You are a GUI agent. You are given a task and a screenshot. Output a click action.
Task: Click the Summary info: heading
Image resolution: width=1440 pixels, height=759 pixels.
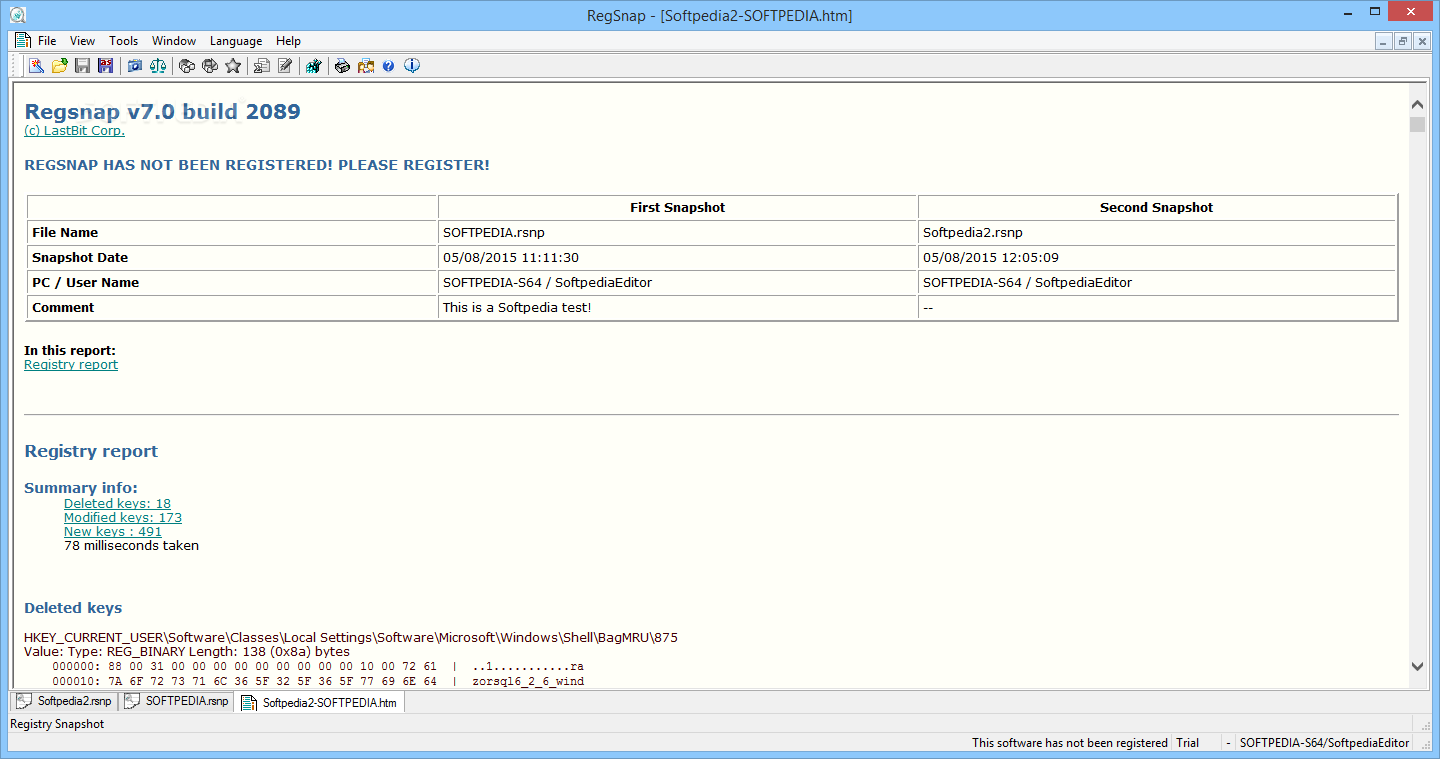(81, 488)
